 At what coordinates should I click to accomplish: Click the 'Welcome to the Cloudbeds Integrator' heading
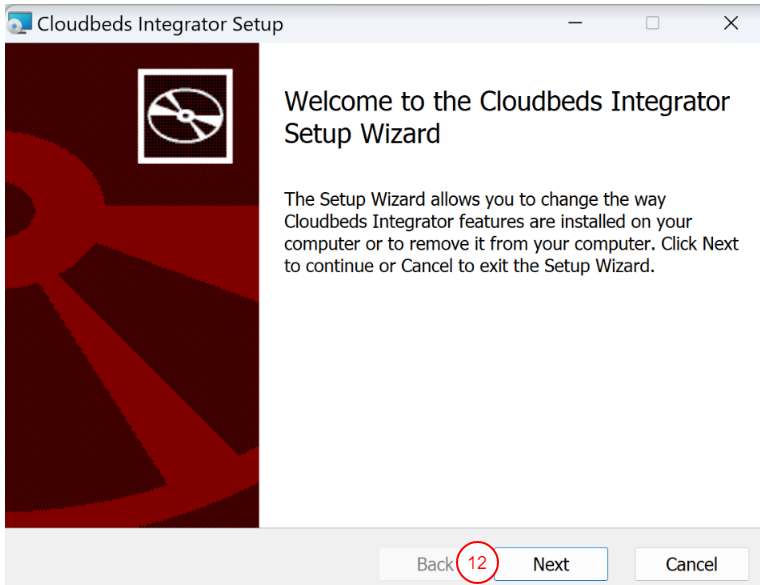507,117
